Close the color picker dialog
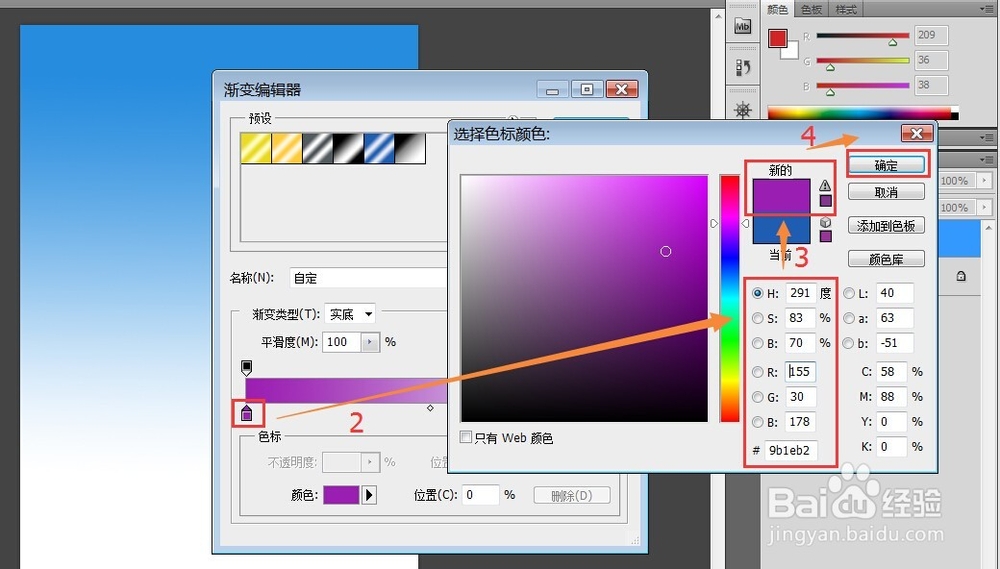Screen dimensions: 1000x569 pos(917,133)
